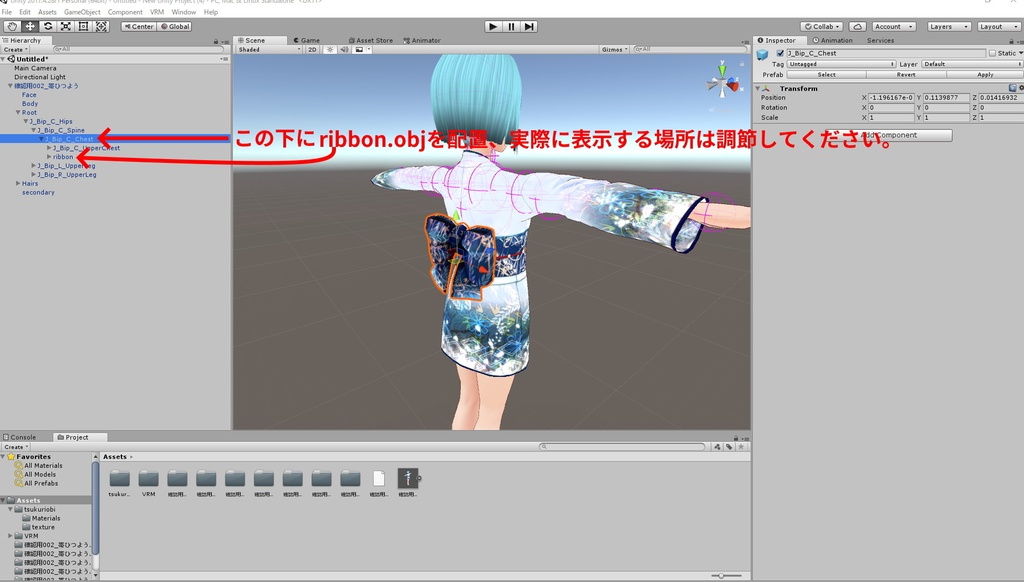Toggle 2D mode in Scene view
The image size is (1024, 582).
pyautogui.click(x=313, y=49)
